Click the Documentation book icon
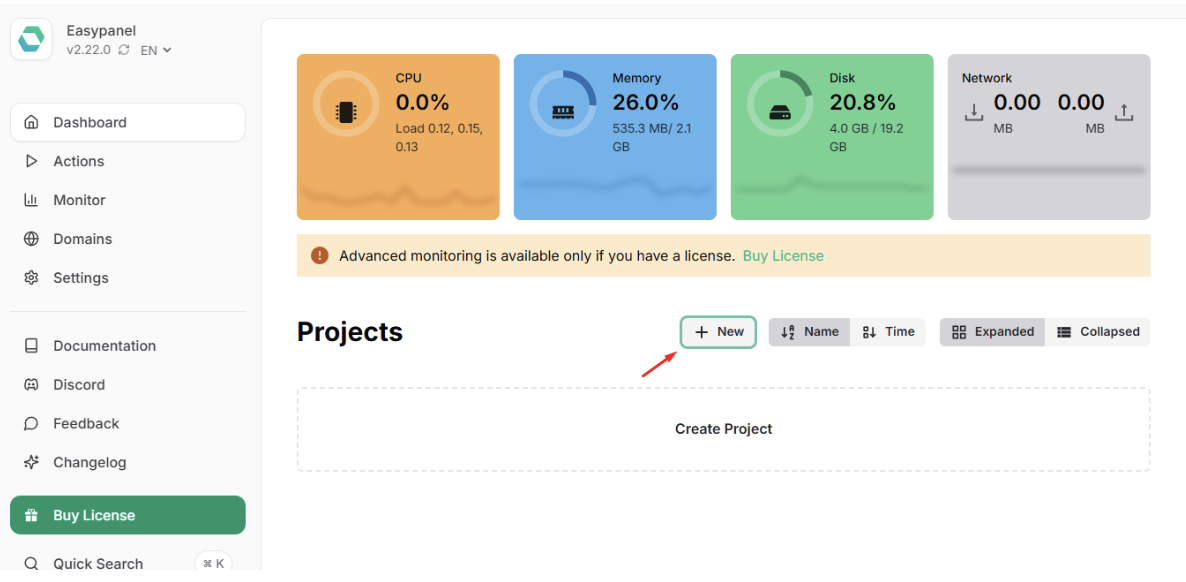The image size is (1186, 582). tap(31, 346)
